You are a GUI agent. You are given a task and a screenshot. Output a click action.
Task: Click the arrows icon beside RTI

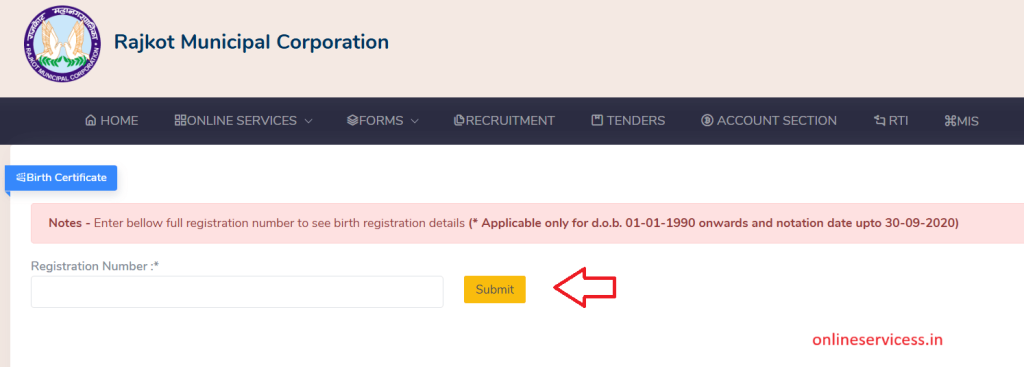click(x=879, y=121)
